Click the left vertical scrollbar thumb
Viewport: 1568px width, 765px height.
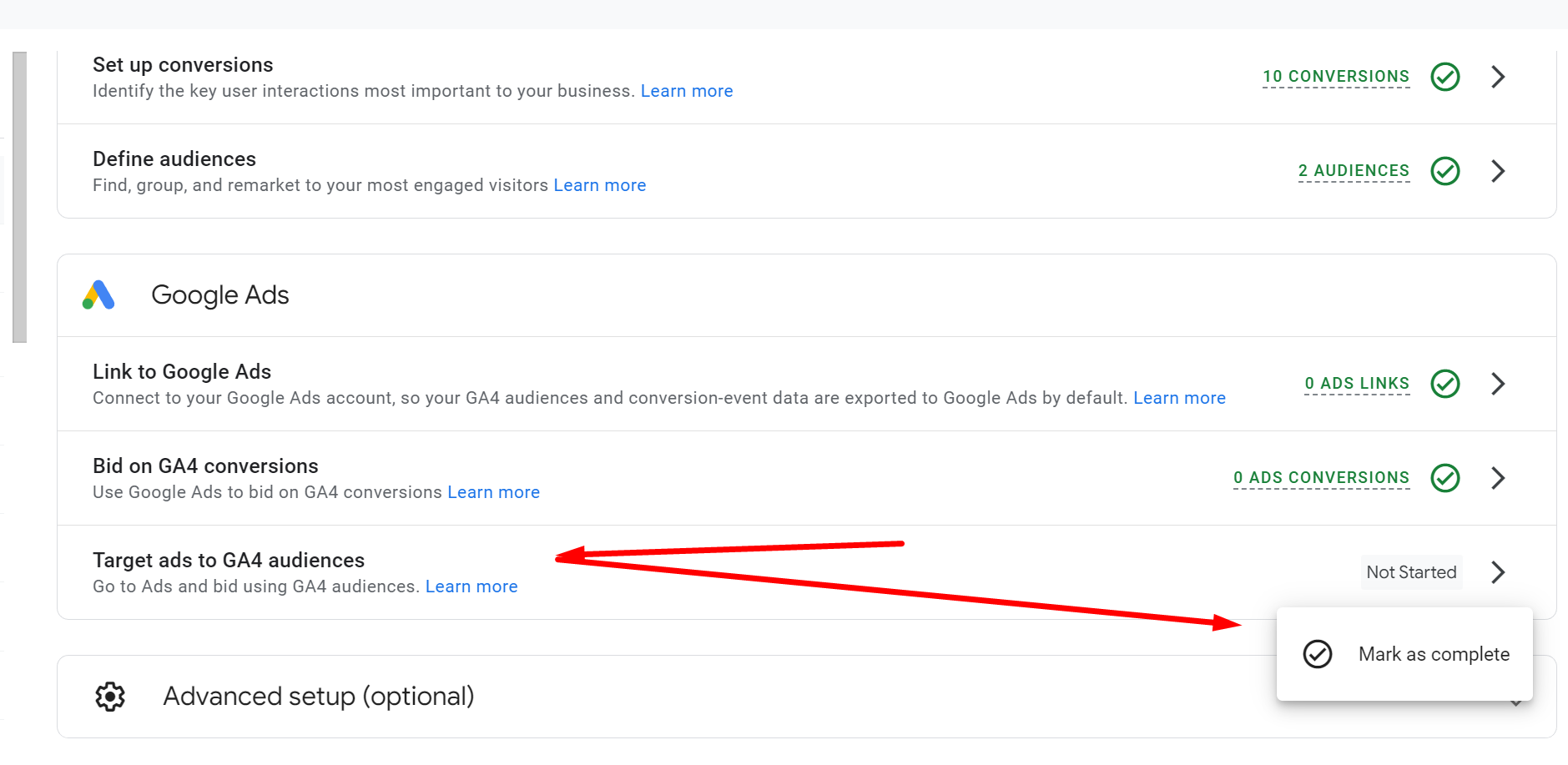click(x=20, y=197)
